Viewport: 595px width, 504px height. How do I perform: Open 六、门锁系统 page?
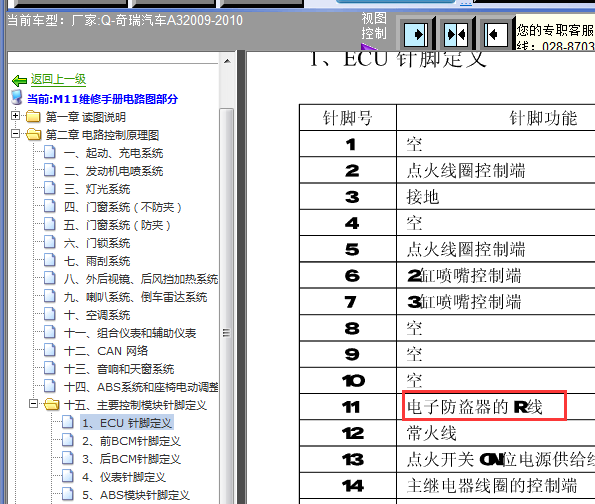(97, 243)
